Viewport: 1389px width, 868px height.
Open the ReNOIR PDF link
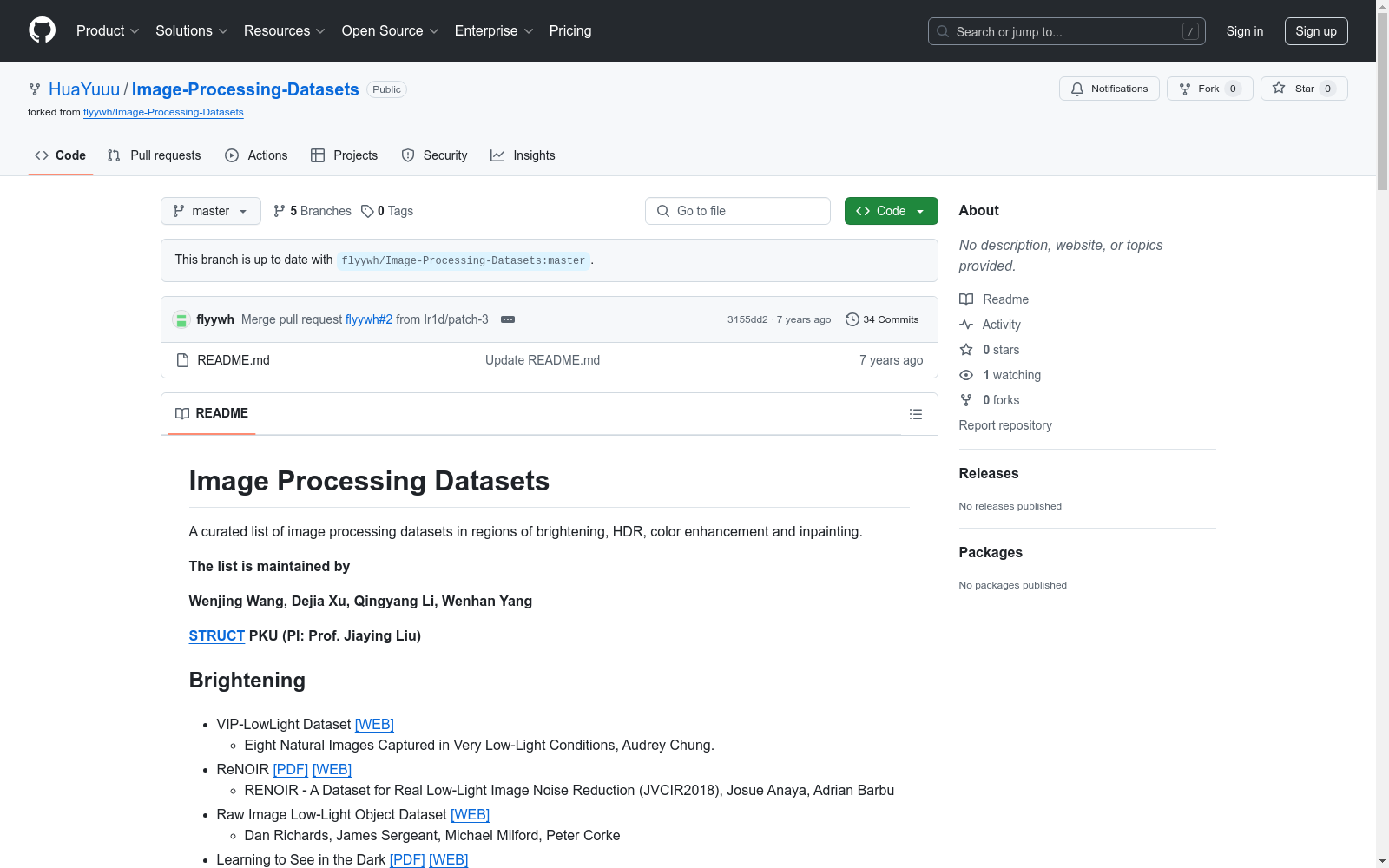click(291, 769)
